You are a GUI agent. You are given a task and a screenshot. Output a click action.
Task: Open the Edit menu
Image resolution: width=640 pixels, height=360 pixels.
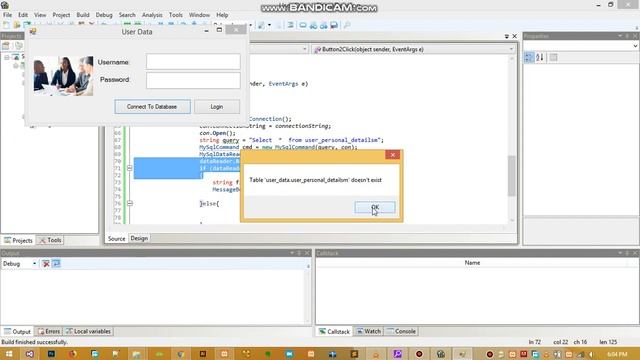[x=23, y=15]
